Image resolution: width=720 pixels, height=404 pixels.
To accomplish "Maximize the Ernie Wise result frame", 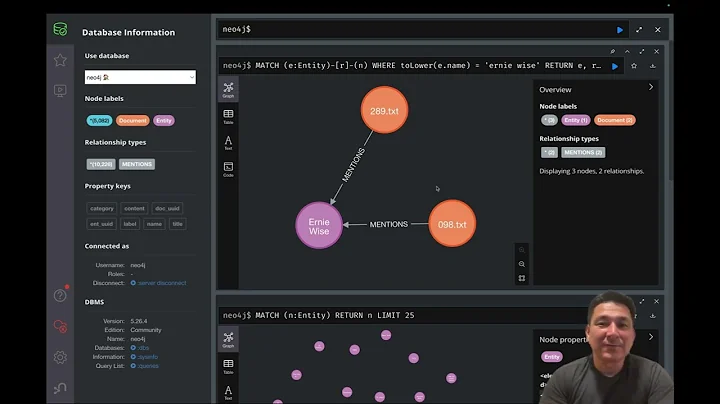I will (x=642, y=51).
